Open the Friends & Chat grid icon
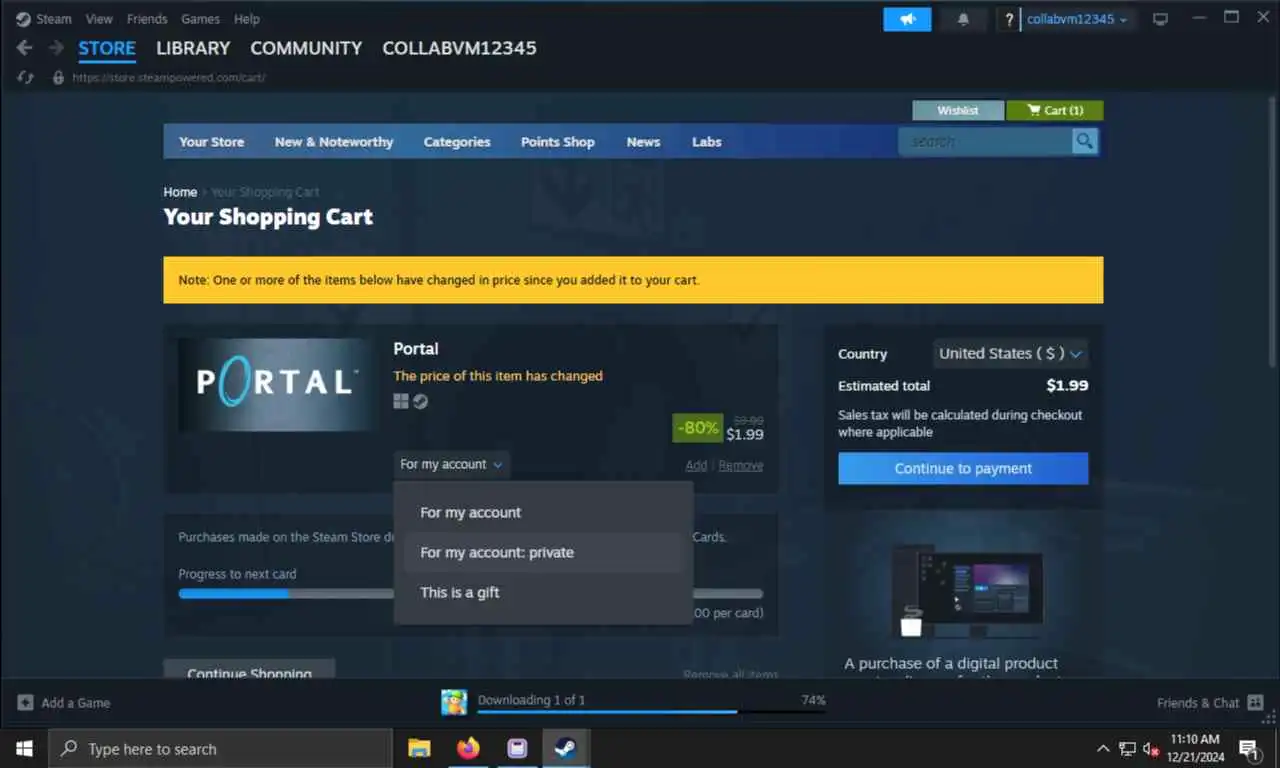Image resolution: width=1280 pixels, height=768 pixels. [1256, 703]
